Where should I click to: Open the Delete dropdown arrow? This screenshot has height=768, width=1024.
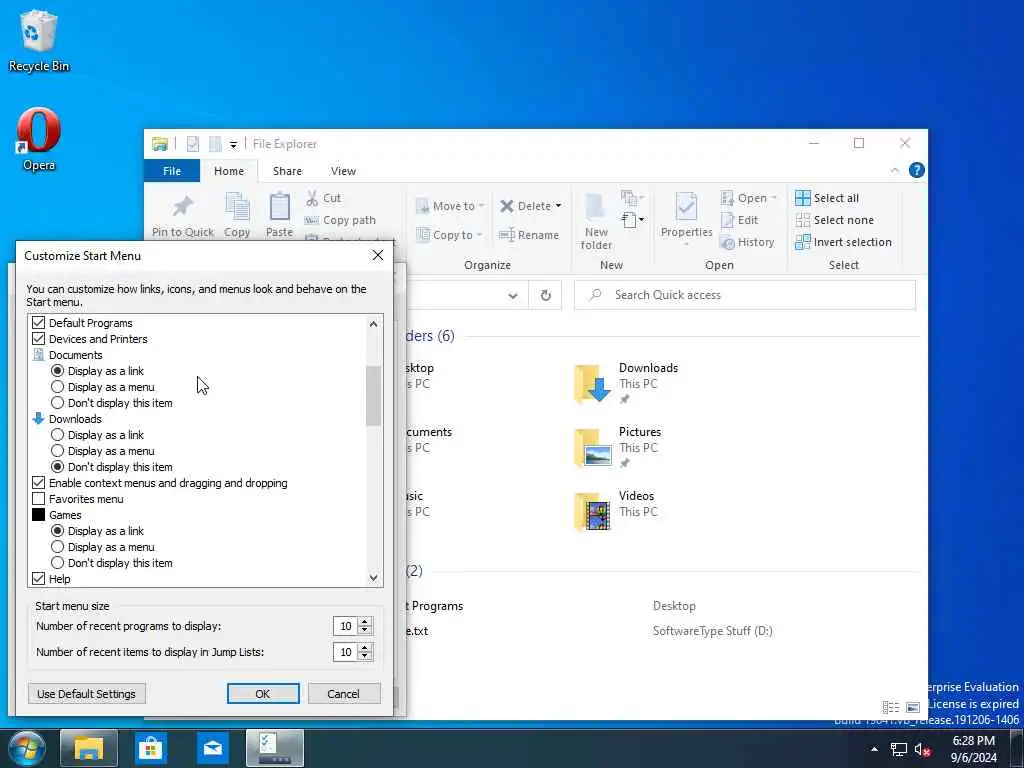click(558, 206)
